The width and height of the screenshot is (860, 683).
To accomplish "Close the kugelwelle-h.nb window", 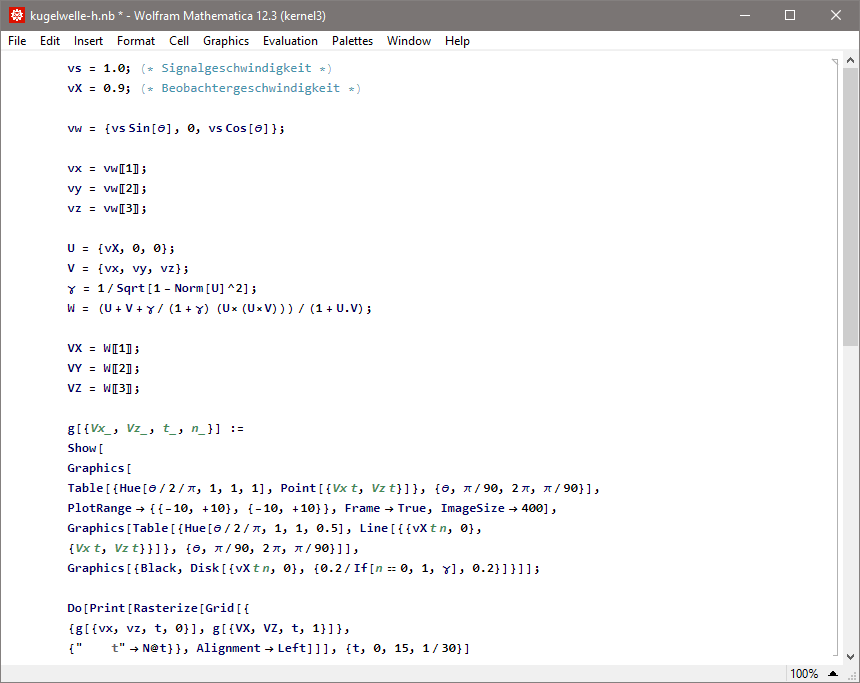I will coord(835,15).
